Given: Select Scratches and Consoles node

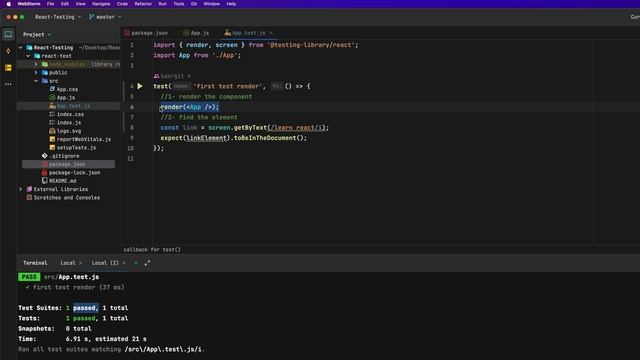Looking at the screenshot, I should (x=67, y=198).
